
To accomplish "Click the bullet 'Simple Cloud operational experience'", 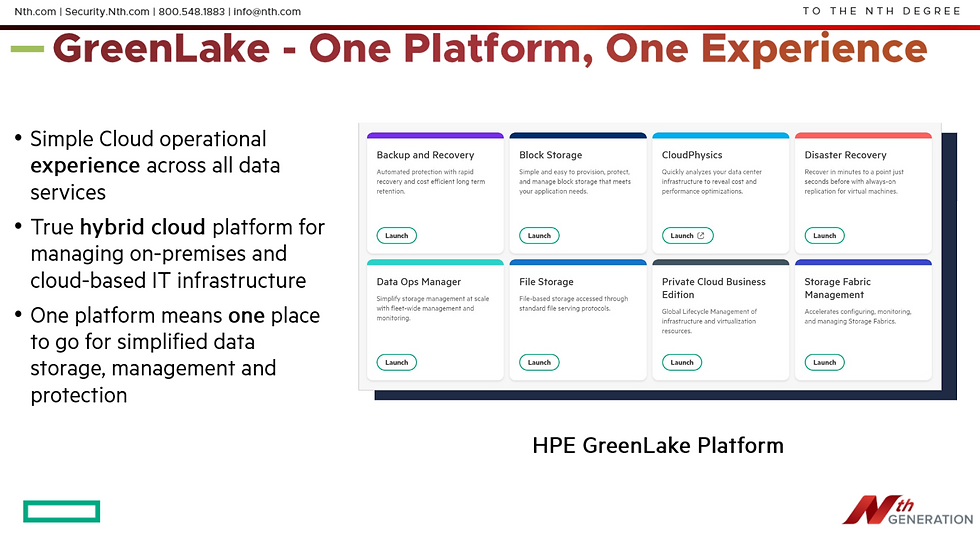I will (155, 166).
